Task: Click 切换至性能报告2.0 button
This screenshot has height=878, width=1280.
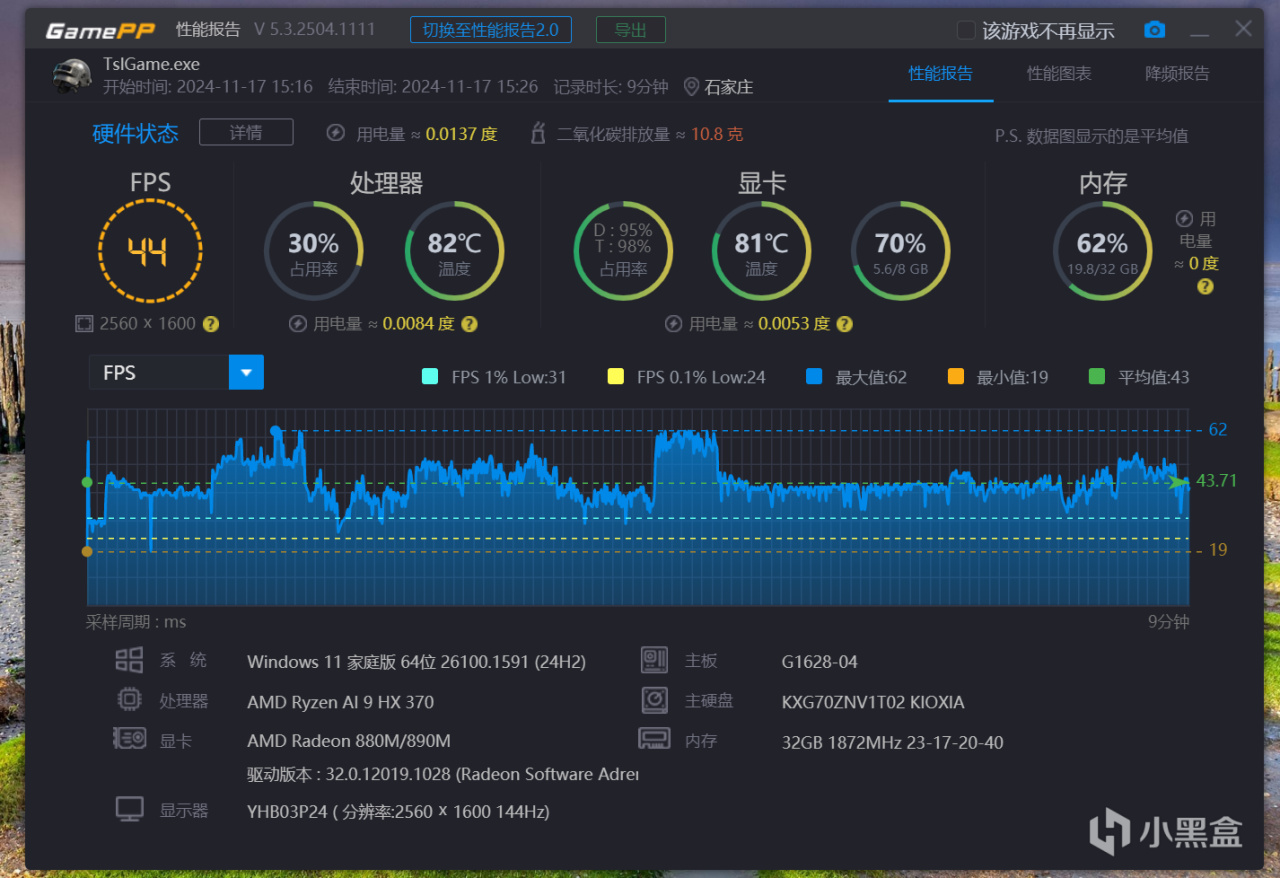Action: pyautogui.click(x=491, y=30)
